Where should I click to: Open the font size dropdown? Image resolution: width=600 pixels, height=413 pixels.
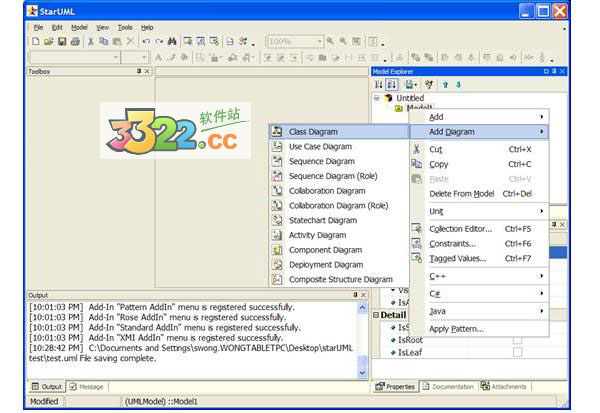tap(144, 57)
